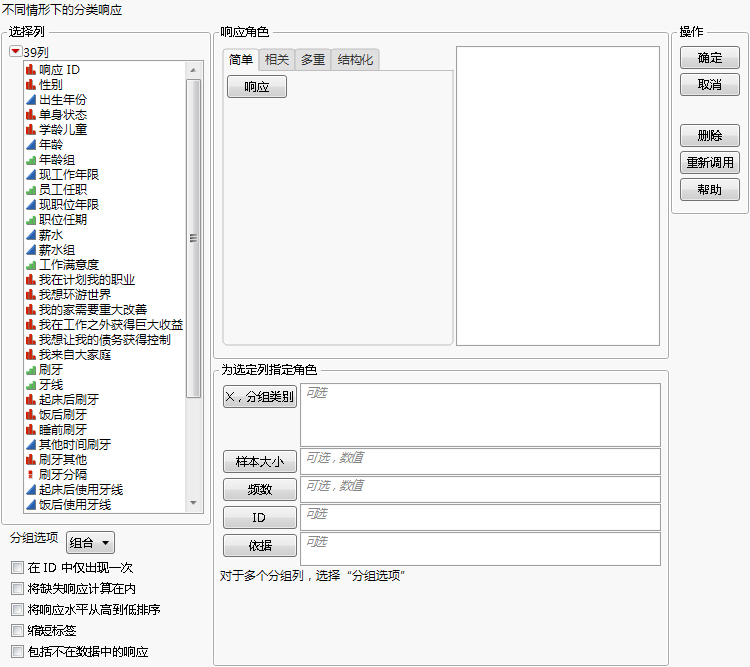Click the ordinal icon beside 年龄组
Screen dimensions: 750x667
point(31,160)
